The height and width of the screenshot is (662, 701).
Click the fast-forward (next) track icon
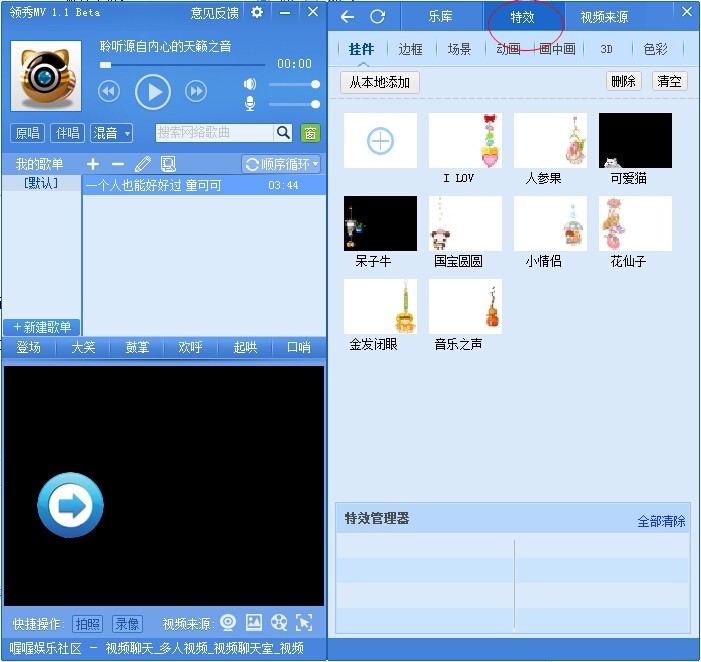pos(196,92)
